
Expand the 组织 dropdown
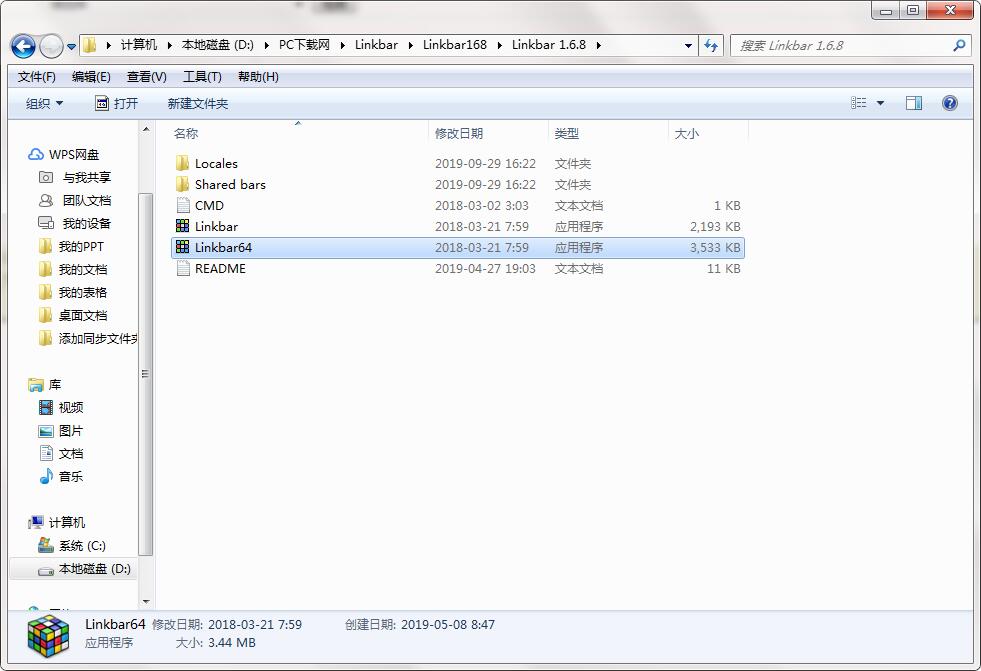44,103
